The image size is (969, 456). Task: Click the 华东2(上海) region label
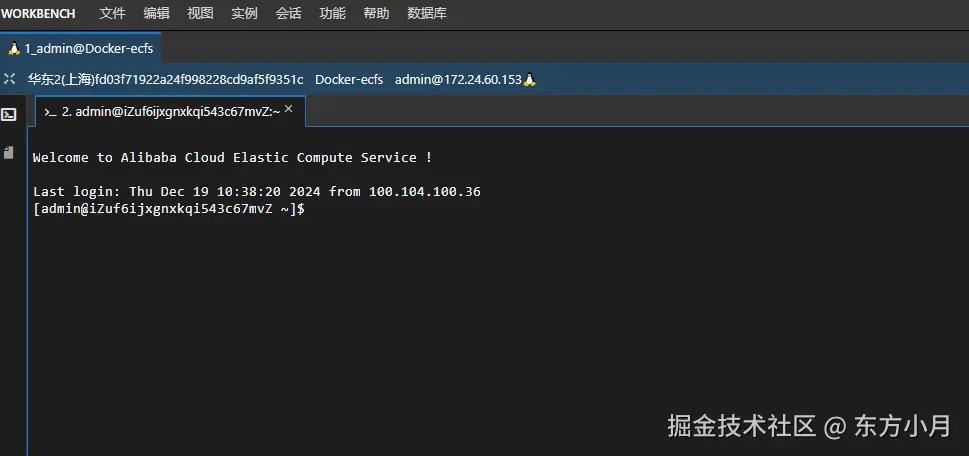point(60,80)
